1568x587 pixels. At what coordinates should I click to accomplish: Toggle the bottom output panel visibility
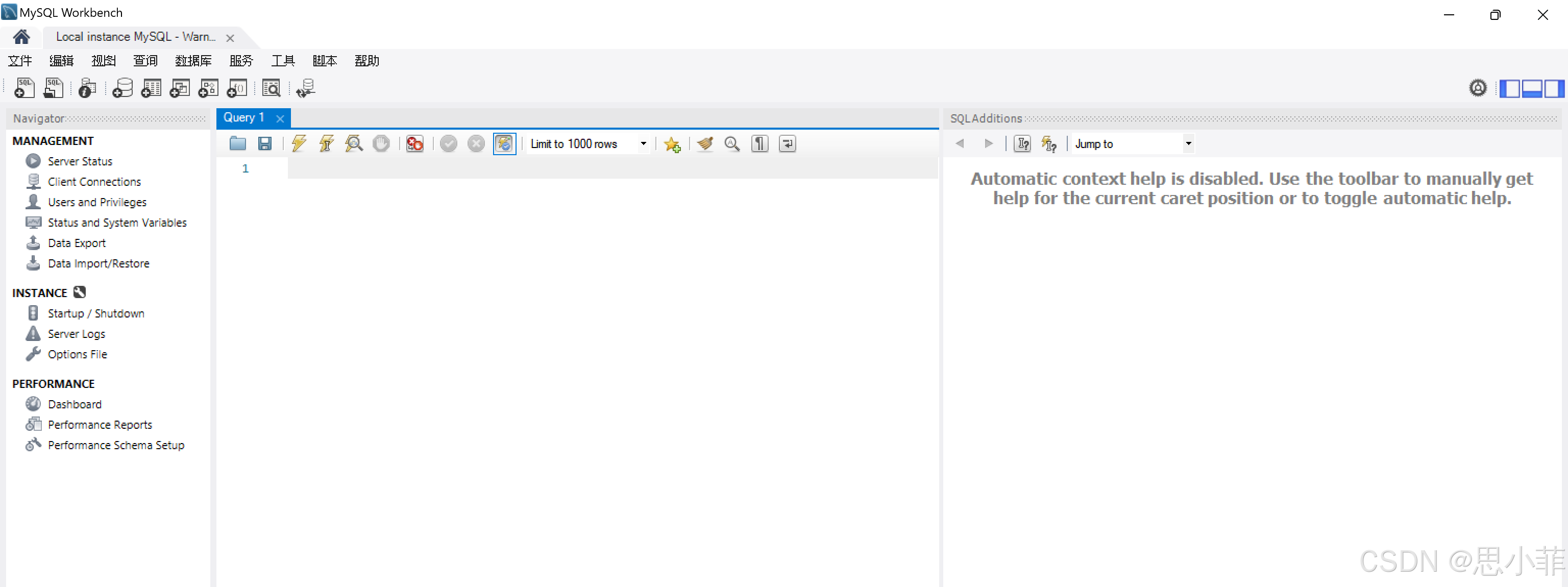click(1531, 88)
